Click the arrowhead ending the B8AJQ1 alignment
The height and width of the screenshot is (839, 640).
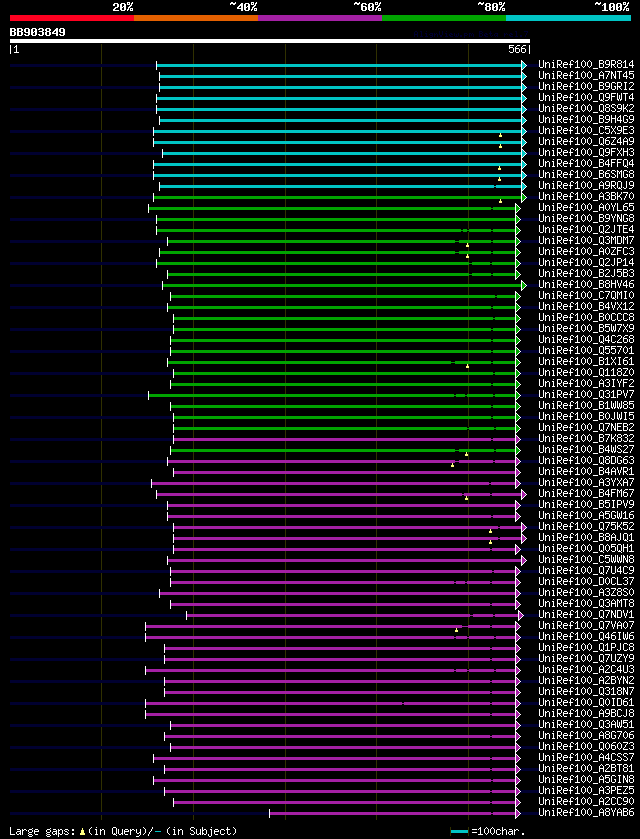point(524,537)
